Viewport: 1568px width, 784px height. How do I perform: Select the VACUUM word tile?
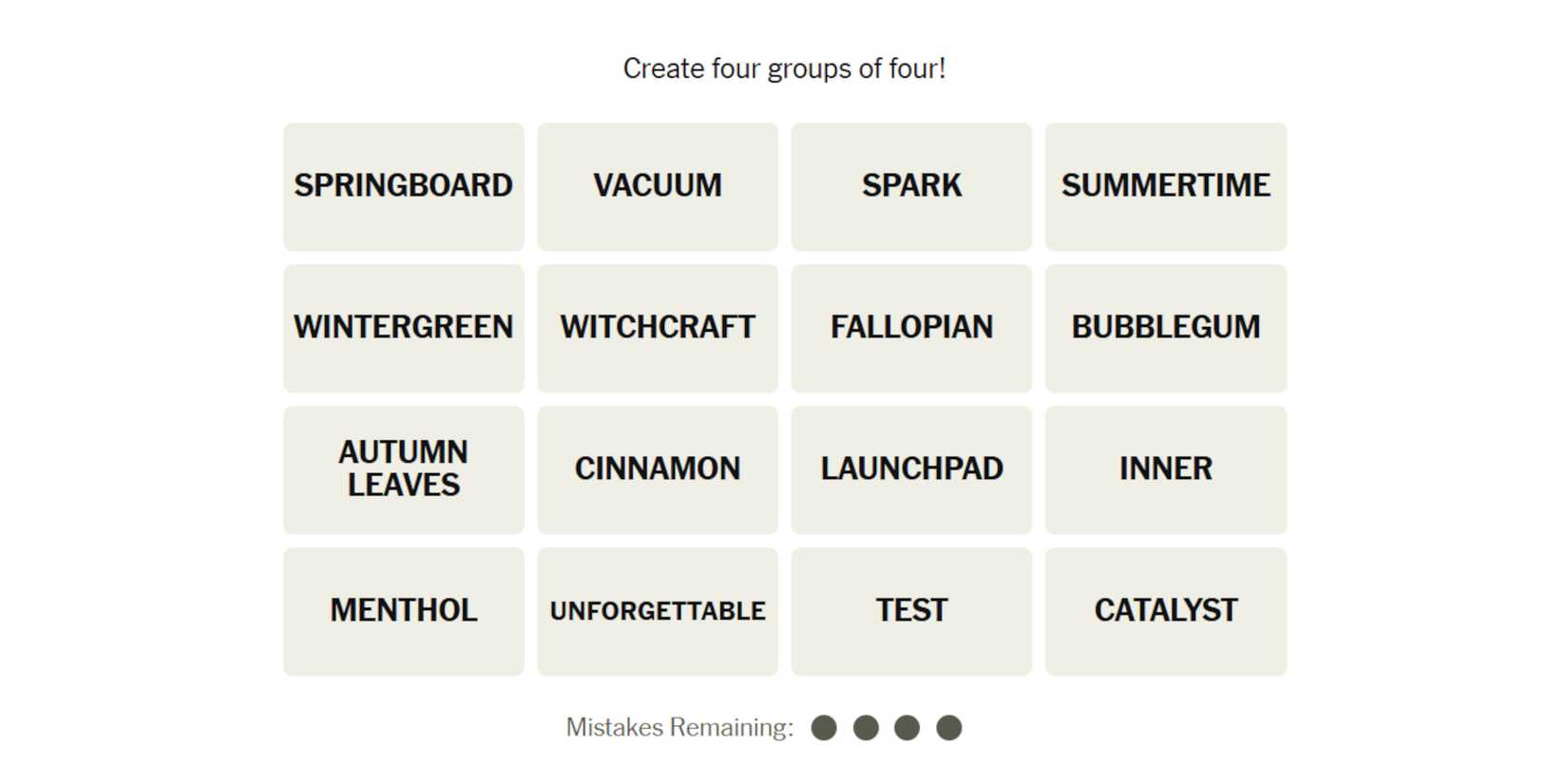[x=658, y=186]
